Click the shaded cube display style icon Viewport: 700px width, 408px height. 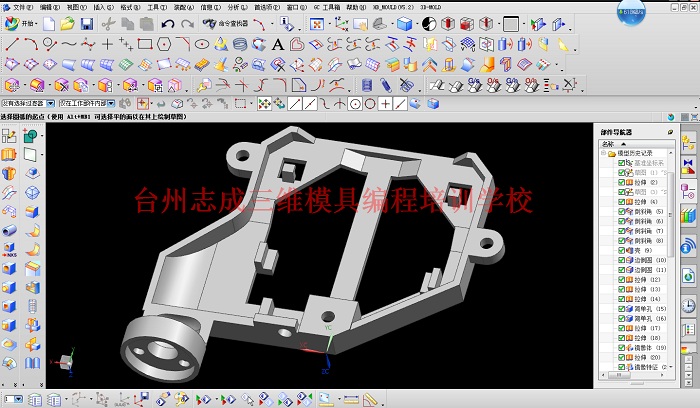click(x=404, y=24)
